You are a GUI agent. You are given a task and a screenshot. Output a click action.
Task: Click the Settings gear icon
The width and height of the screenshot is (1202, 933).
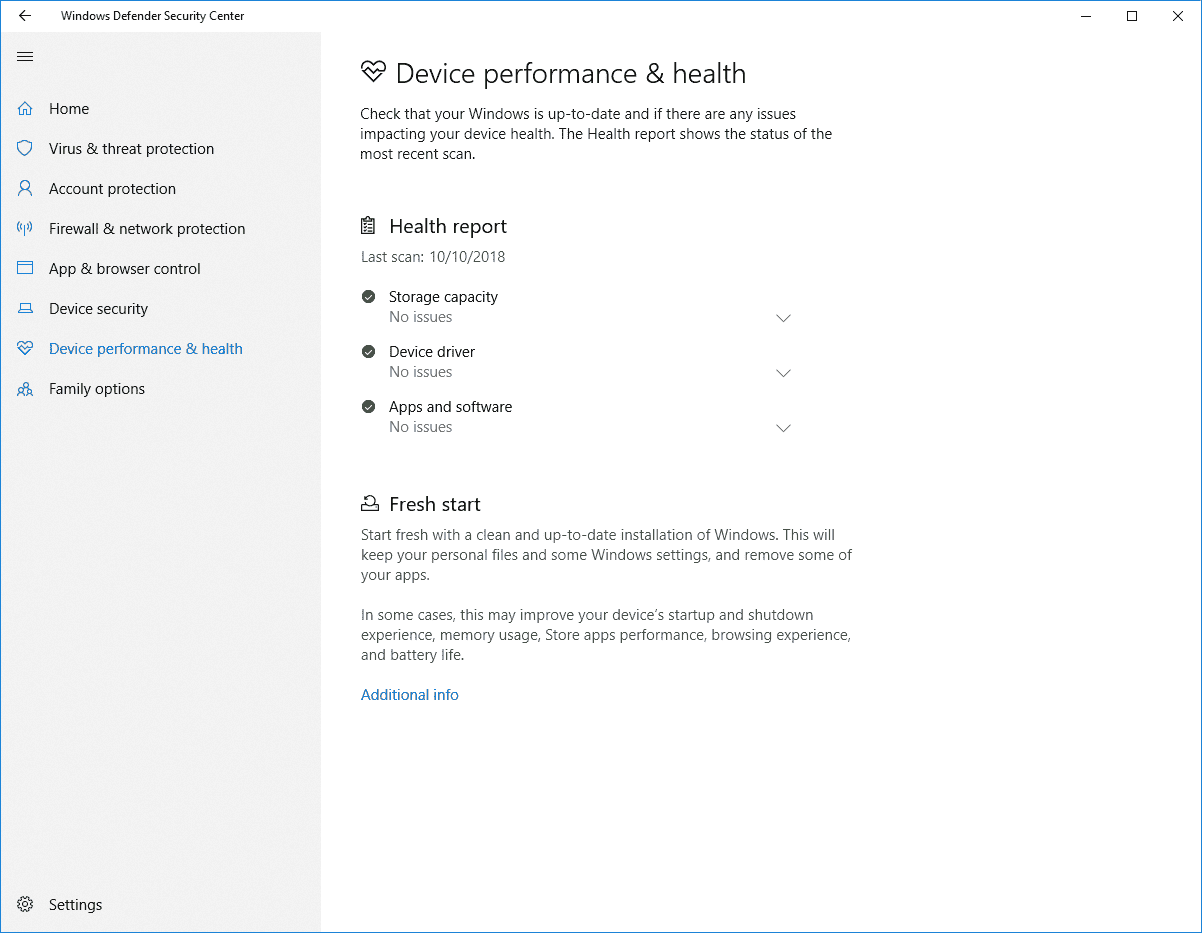25,905
